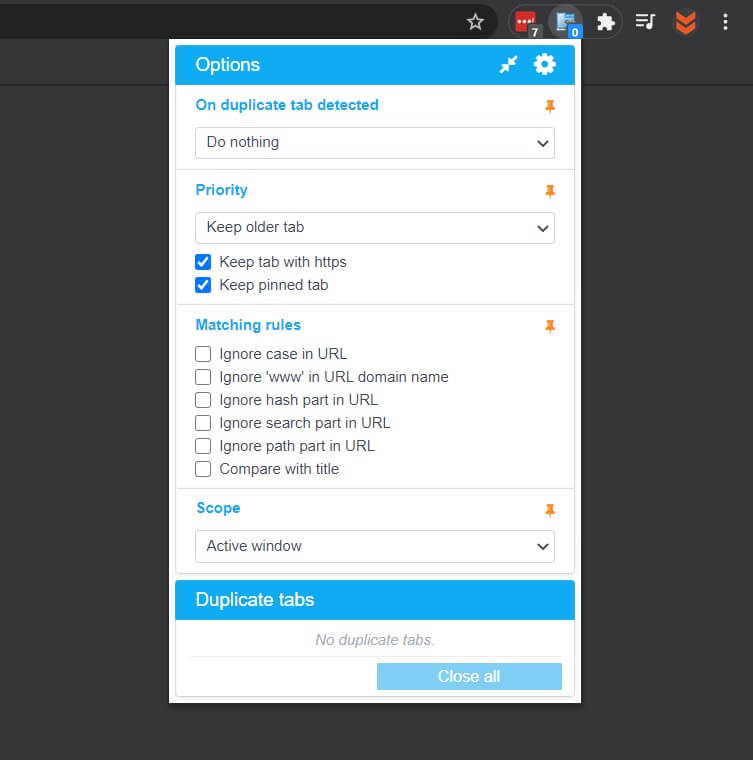753x760 pixels.
Task: Enable Ignore 'www' in URL domain name
Action: pos(203,377)
